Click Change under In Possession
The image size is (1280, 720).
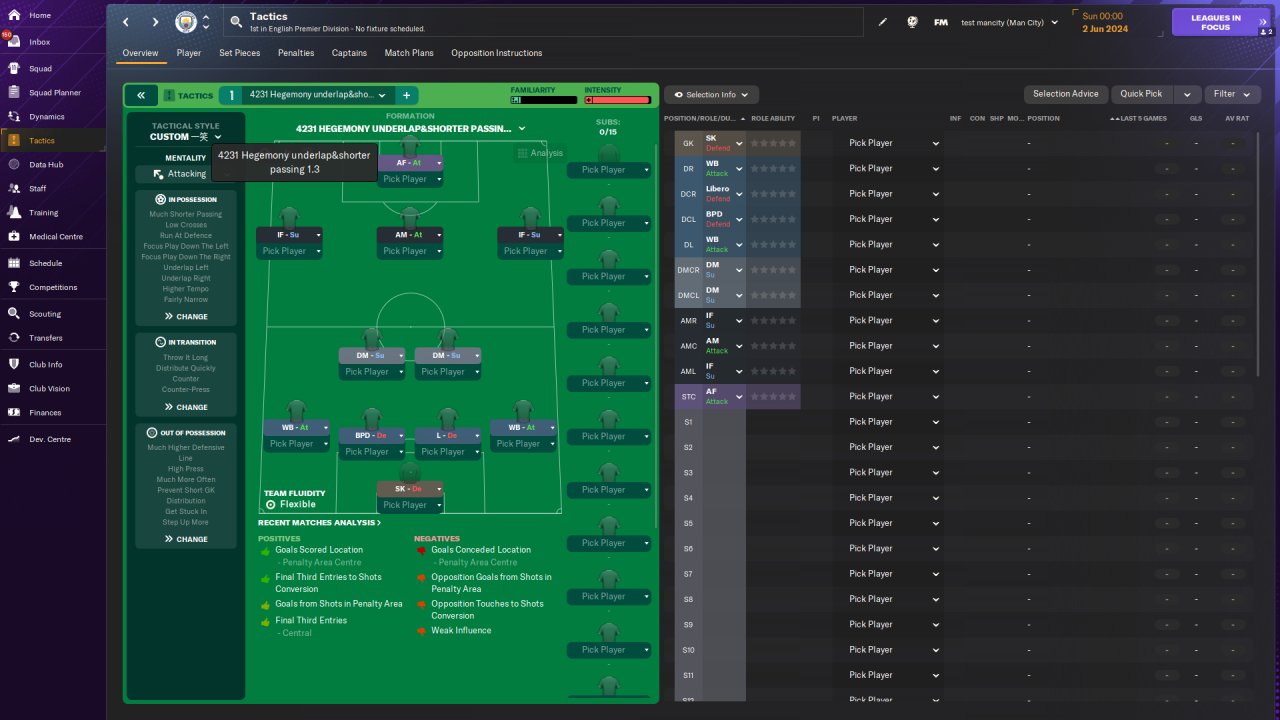coord(186,316)
